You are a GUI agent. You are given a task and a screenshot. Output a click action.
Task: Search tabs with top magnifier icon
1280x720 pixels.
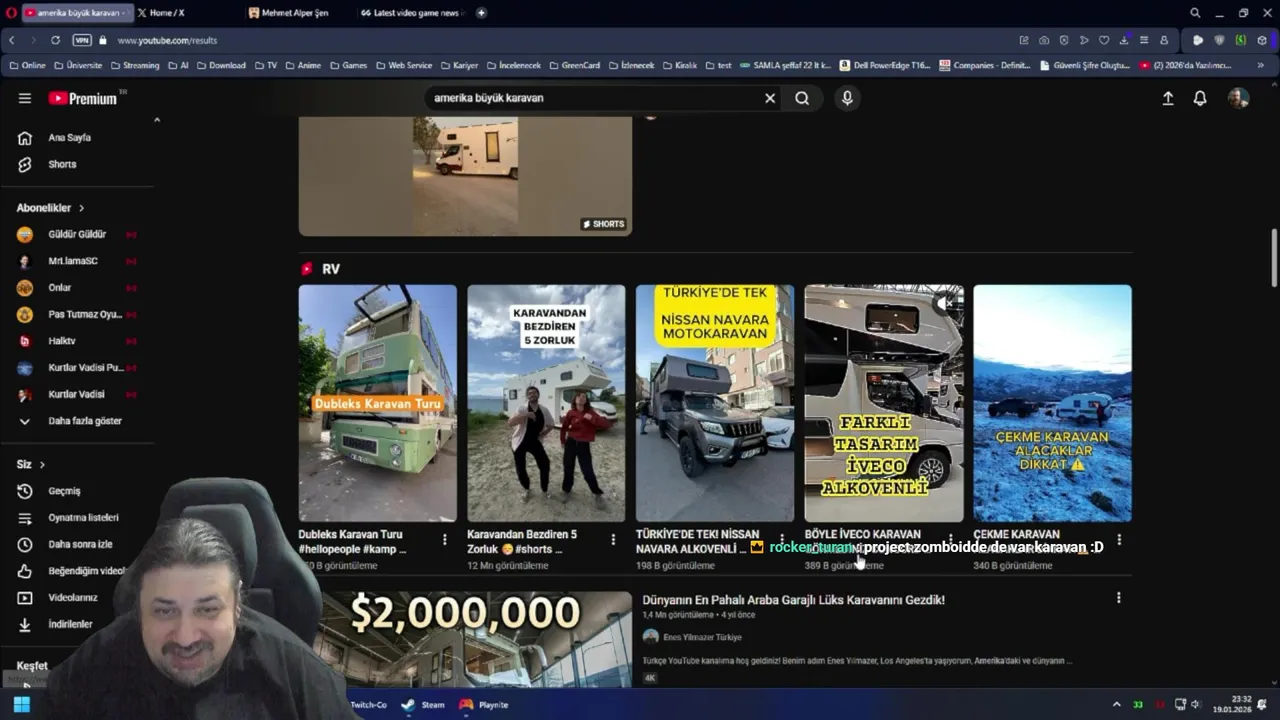click(1195, 13)
